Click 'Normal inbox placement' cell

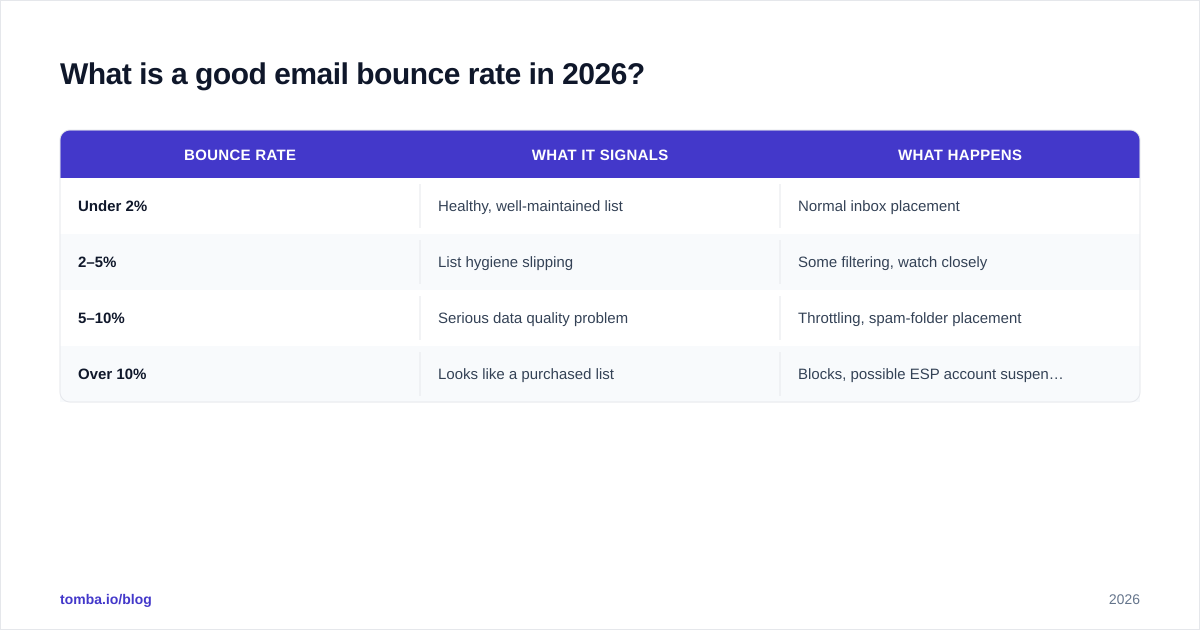tap(960, 206)
